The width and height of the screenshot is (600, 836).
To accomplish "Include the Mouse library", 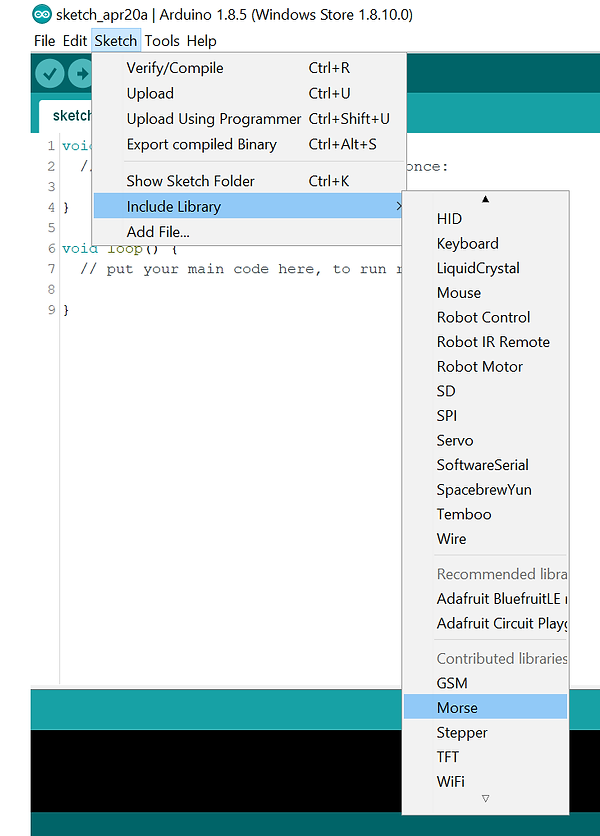I will coord(485,293).
